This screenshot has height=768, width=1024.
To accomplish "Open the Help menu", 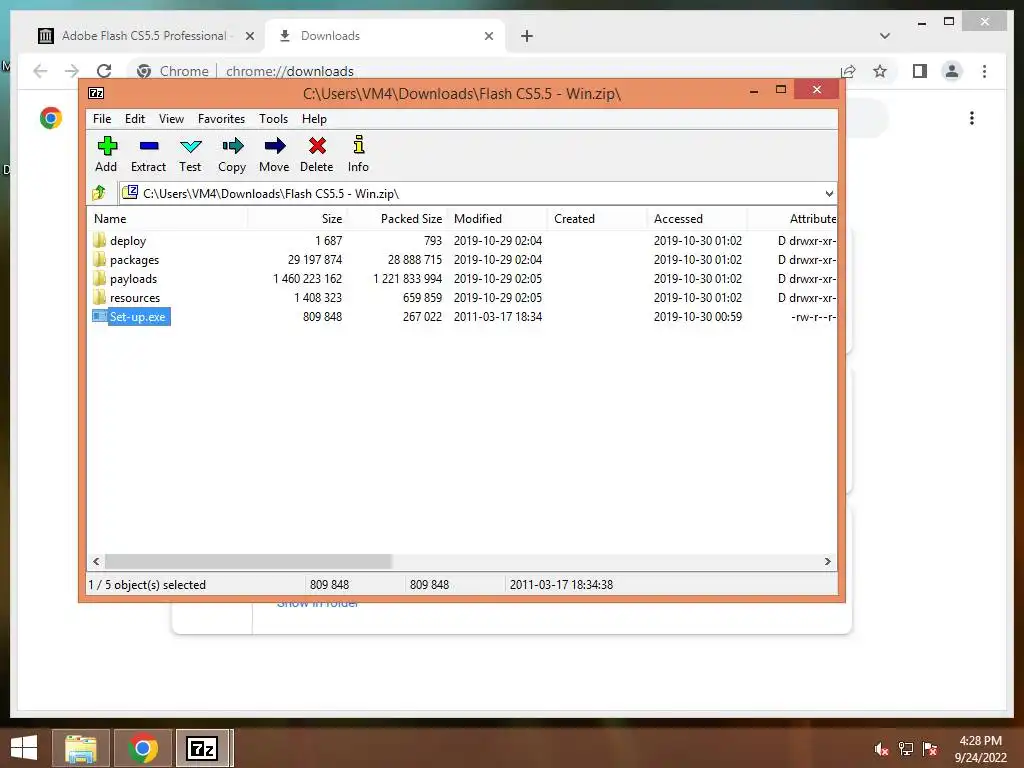I will (314, 119).
